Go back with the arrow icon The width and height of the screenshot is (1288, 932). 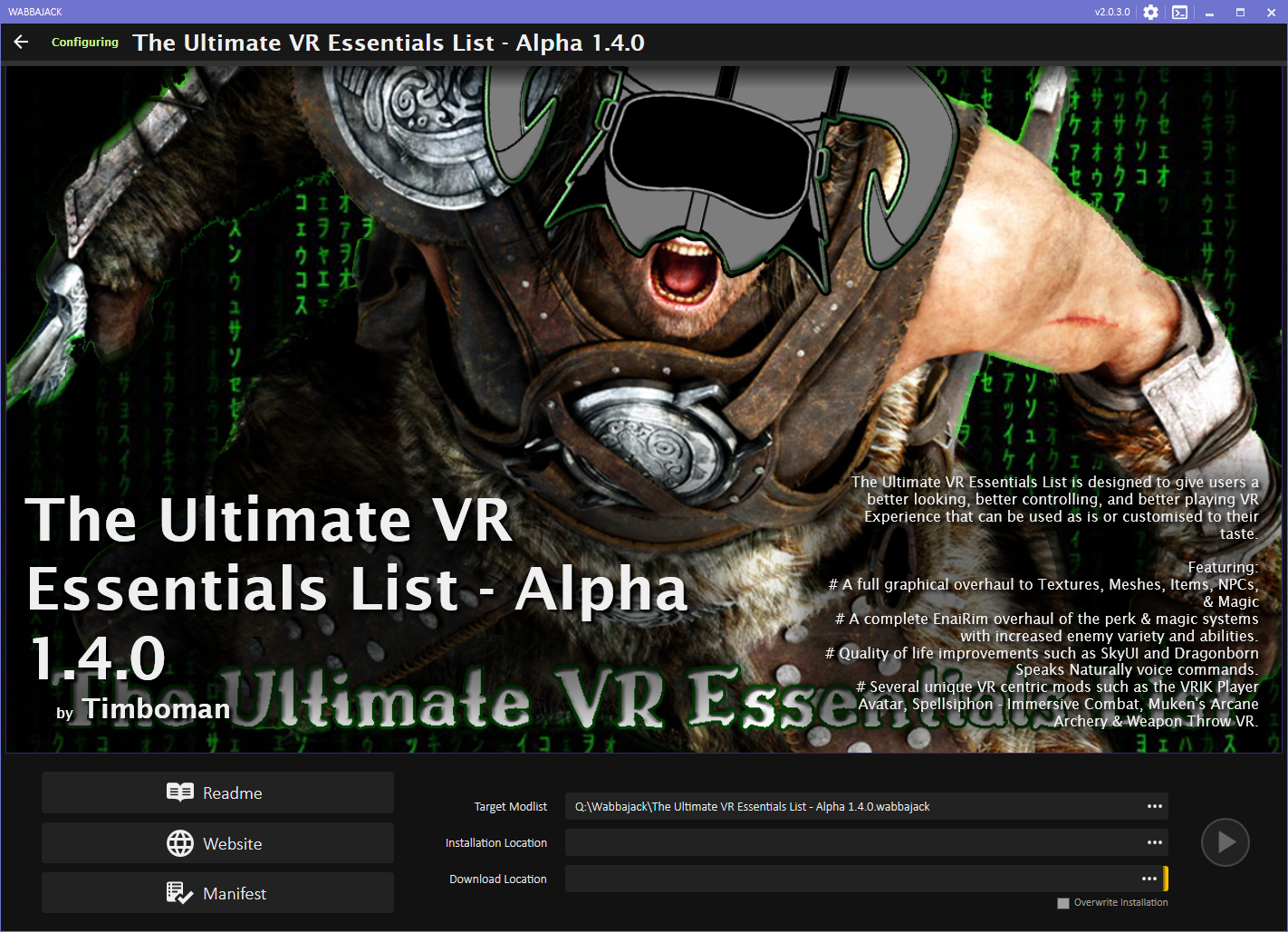coord(22,42)
